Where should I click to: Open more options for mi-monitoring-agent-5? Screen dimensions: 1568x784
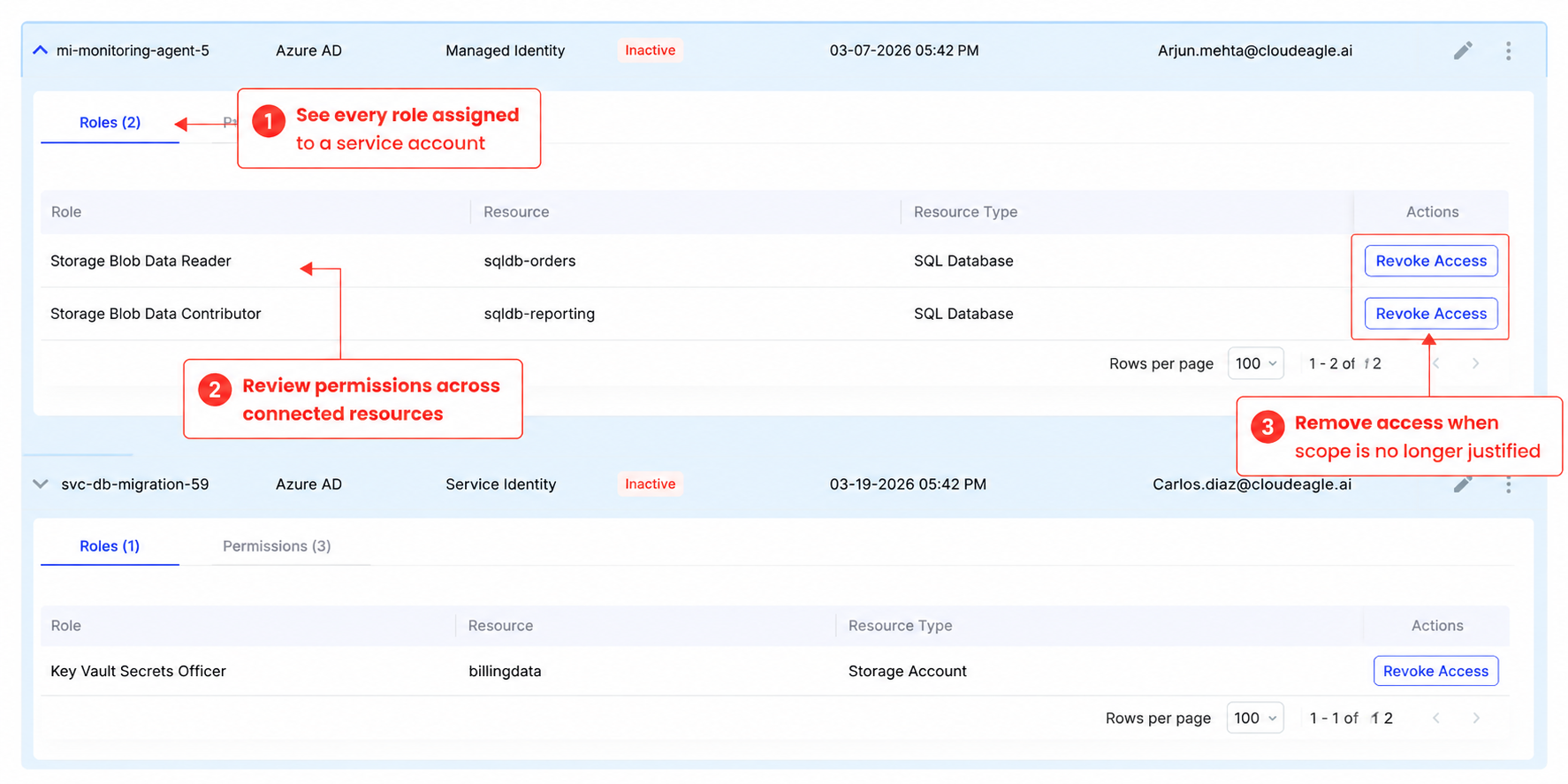(x=1508, y=51)
